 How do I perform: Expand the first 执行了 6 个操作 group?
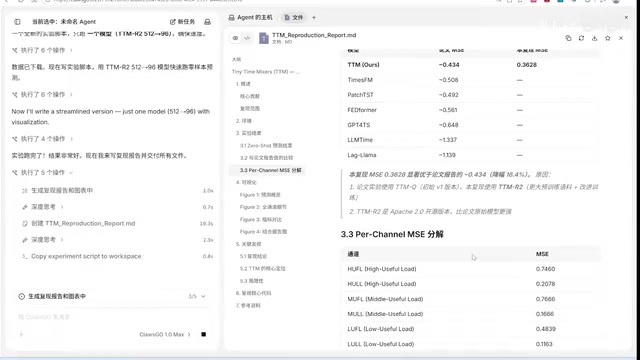[x=42, y=50]
